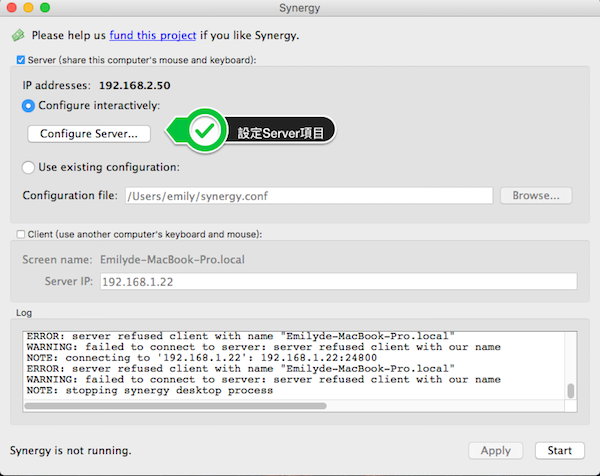
Task: Click the IP address 192.168.2.50 text
Action: pyautogui.click(x=135, y=85)
